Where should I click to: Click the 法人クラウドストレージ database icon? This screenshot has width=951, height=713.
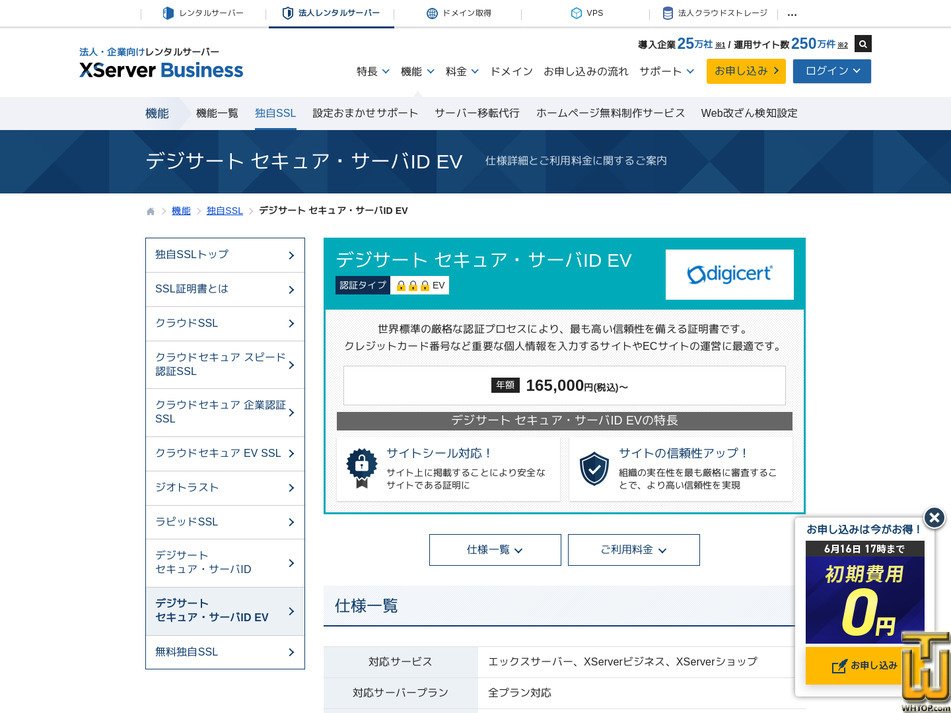[x=667, y=13]
